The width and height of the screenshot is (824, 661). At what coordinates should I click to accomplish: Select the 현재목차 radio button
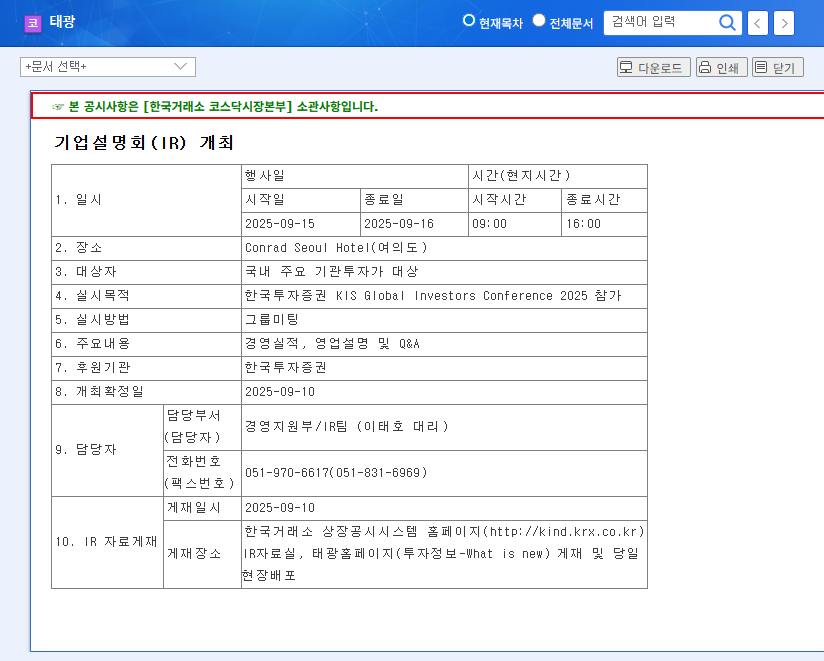coord(467,20)
